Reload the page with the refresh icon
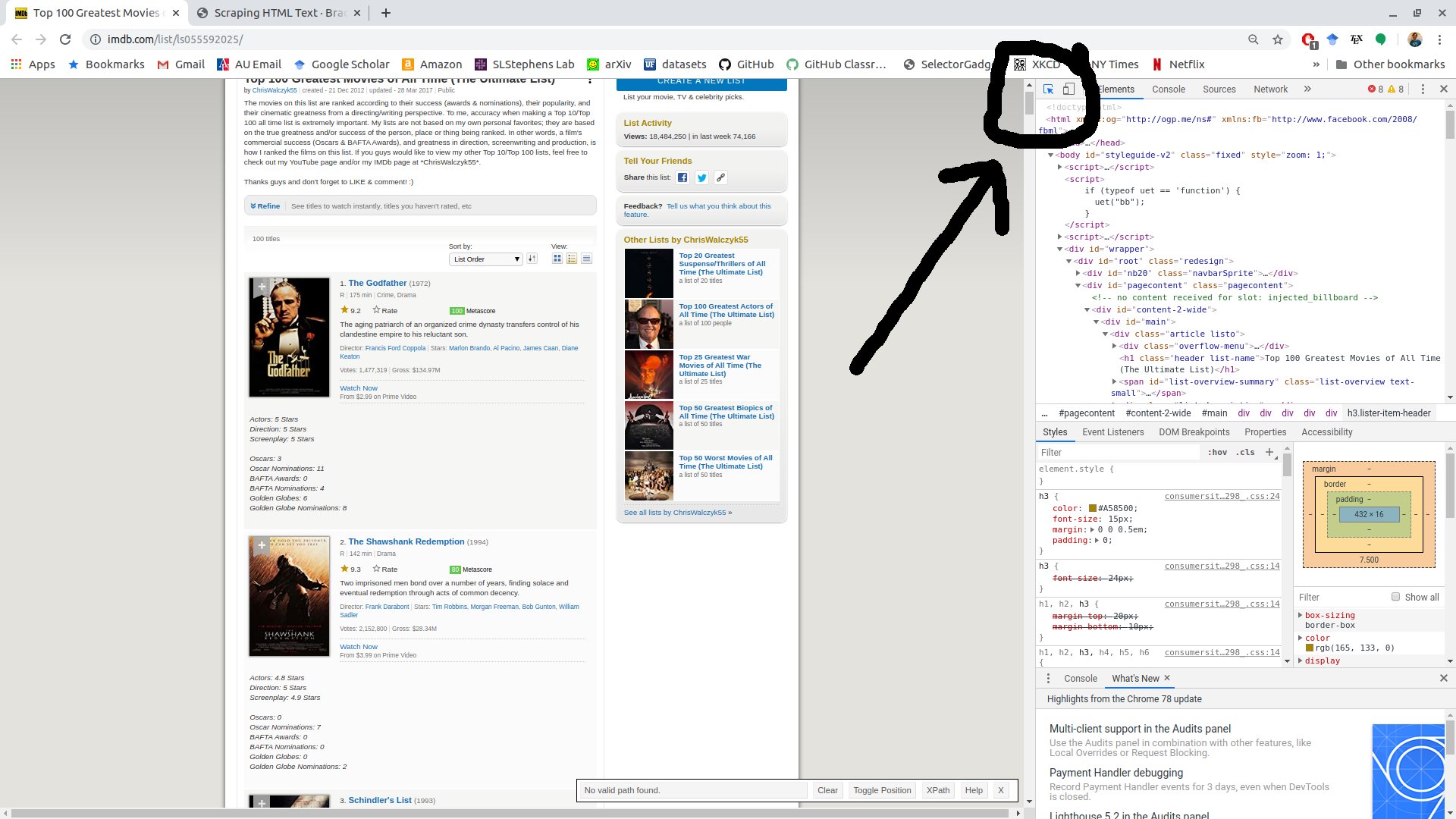Image resolution: width=1456 pixels, height=819 pixels. click(x=65, y=39)
